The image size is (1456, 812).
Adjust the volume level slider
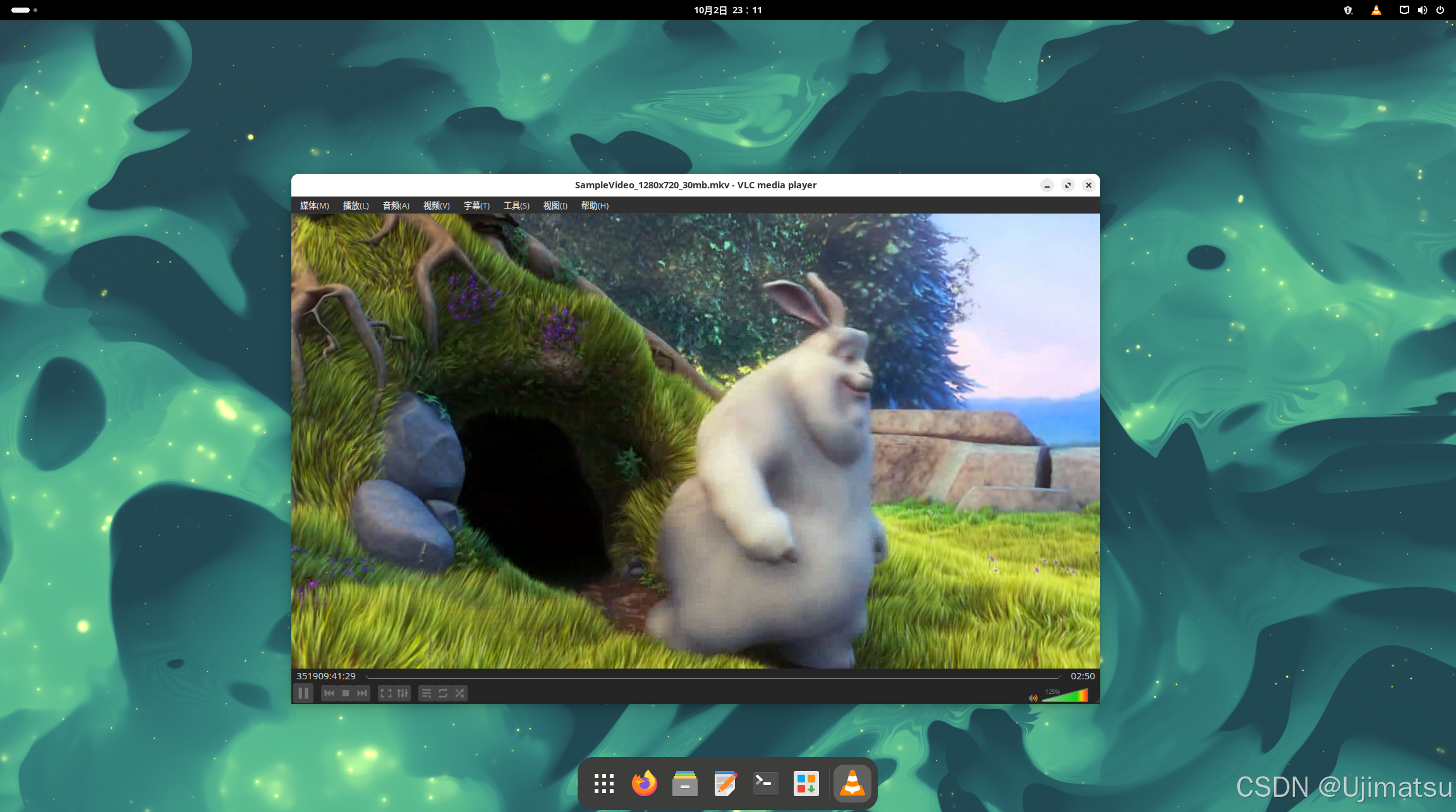tap(1065, 696)
